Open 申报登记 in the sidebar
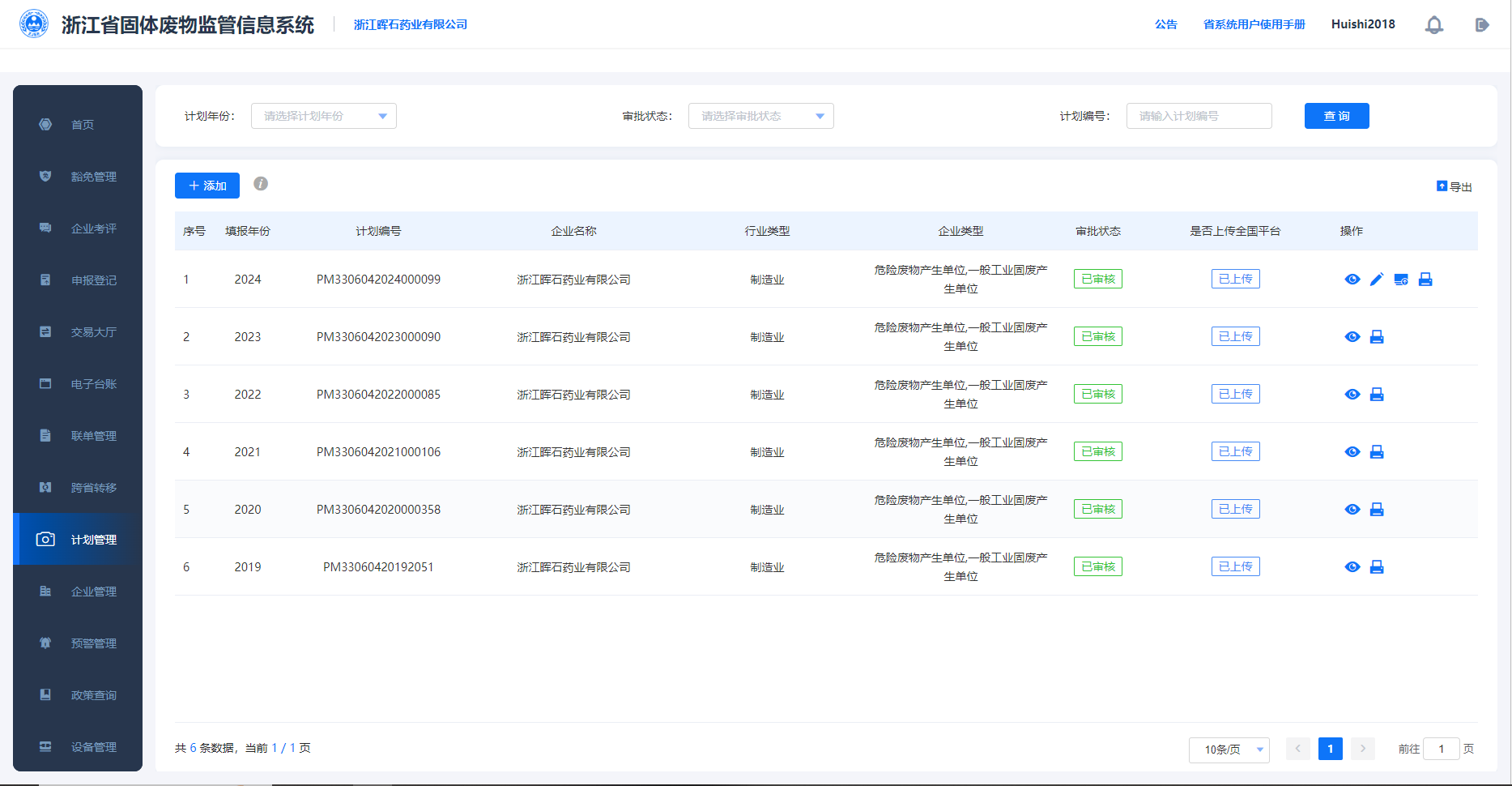 coord(78,280)
